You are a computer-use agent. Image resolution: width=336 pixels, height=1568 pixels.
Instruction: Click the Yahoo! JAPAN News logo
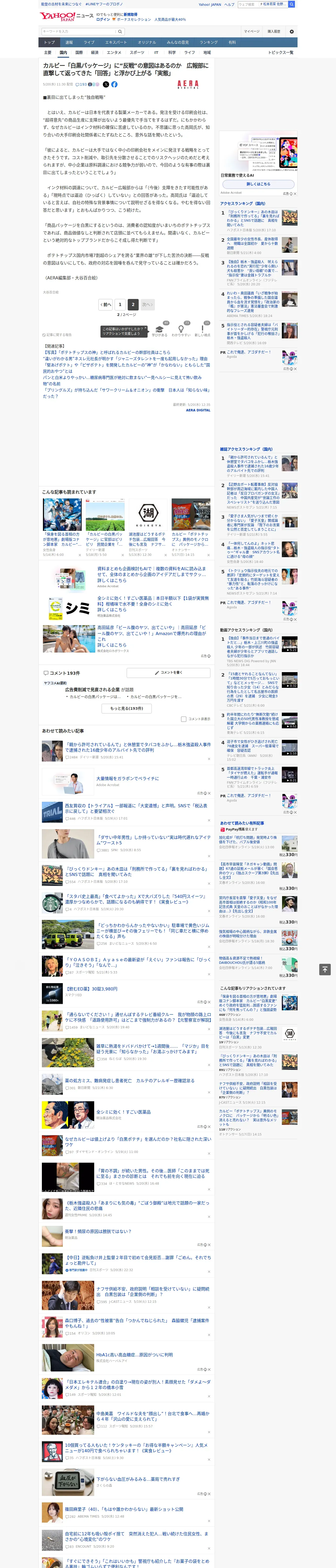[66, 16]
